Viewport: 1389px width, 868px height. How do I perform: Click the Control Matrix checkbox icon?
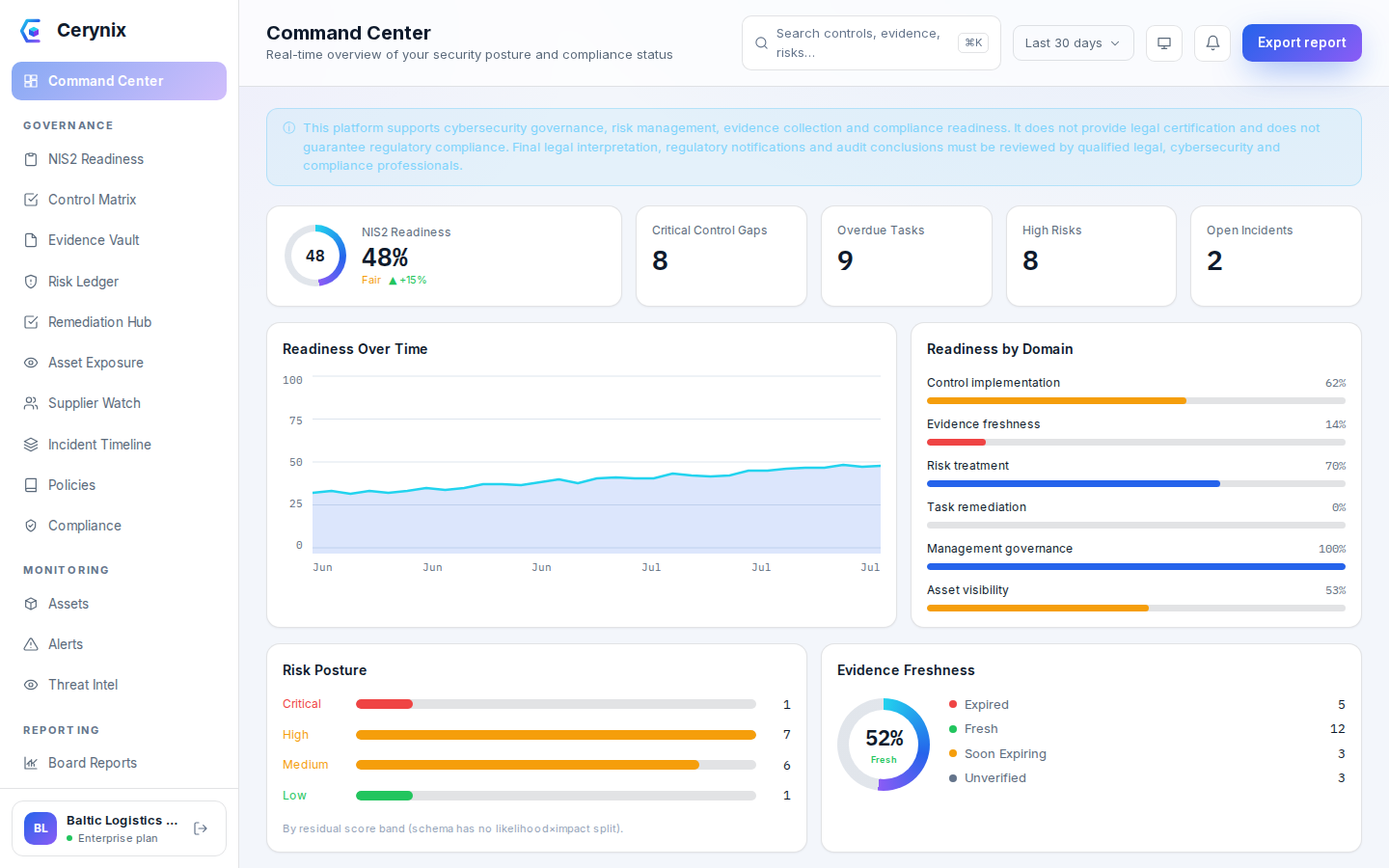31,200
